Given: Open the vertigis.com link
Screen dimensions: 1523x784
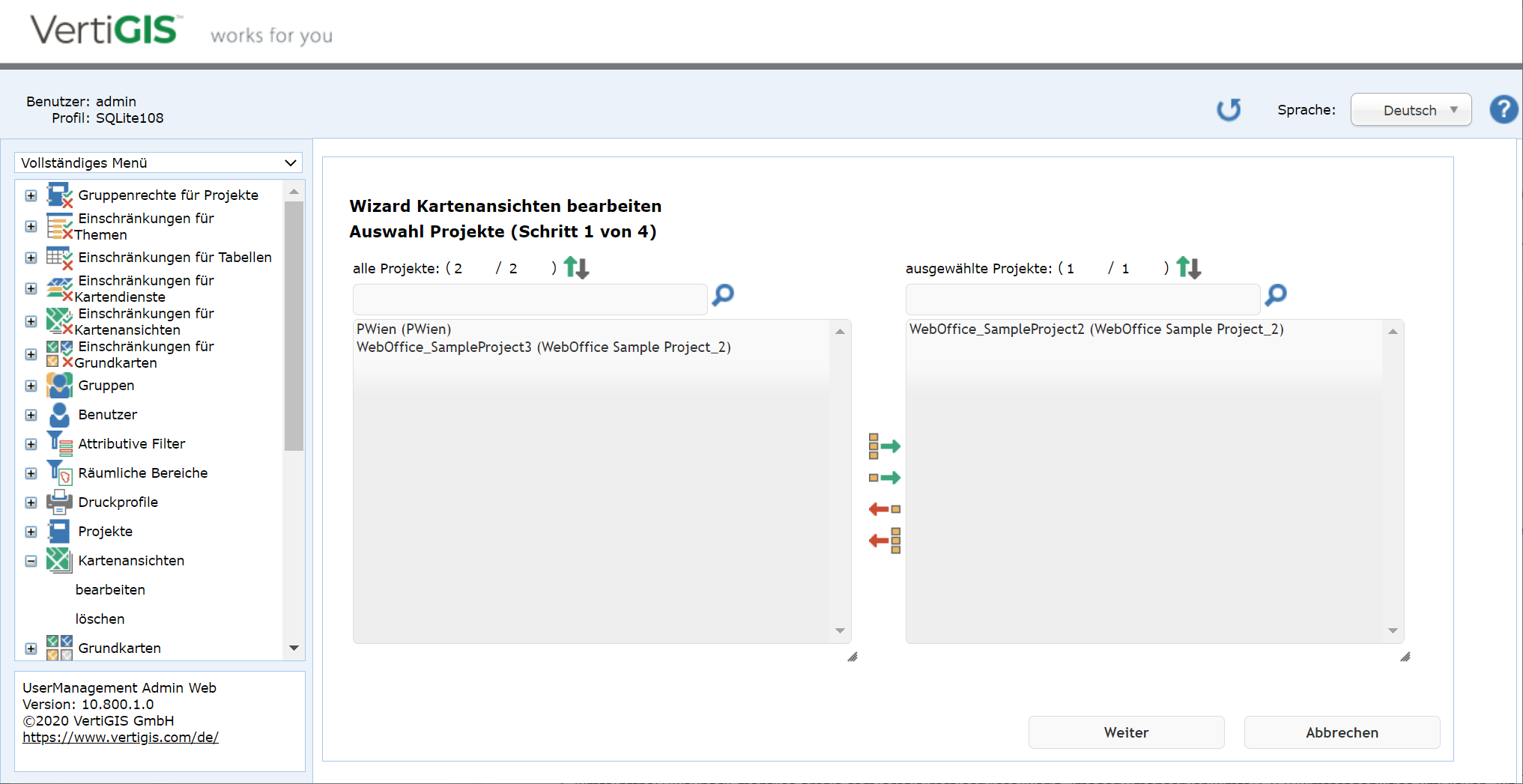Looking at the screenshot, I should [120, 737].
